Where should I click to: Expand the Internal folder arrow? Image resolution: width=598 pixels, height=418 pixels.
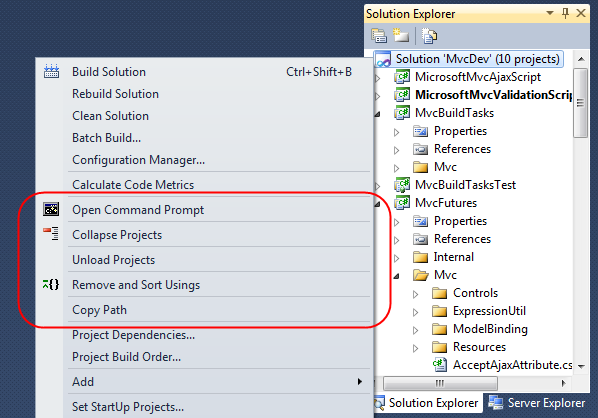pos(397,258)
